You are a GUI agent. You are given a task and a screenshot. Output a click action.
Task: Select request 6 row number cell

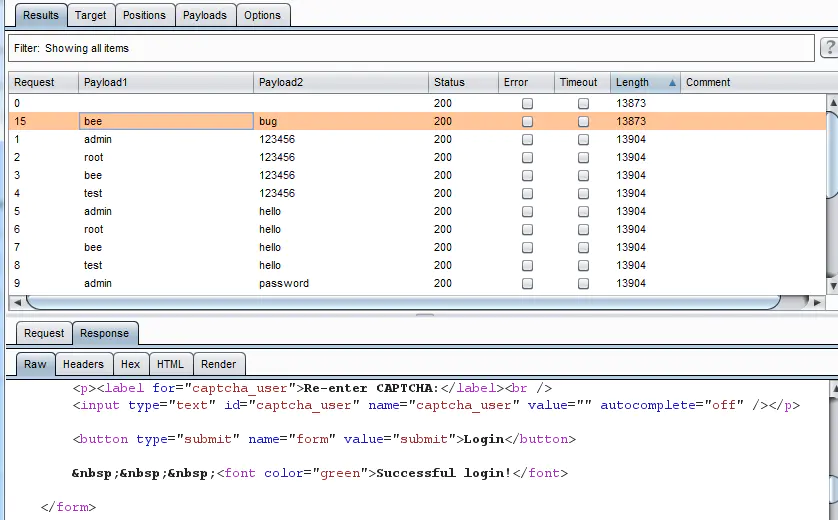[43, 229]
